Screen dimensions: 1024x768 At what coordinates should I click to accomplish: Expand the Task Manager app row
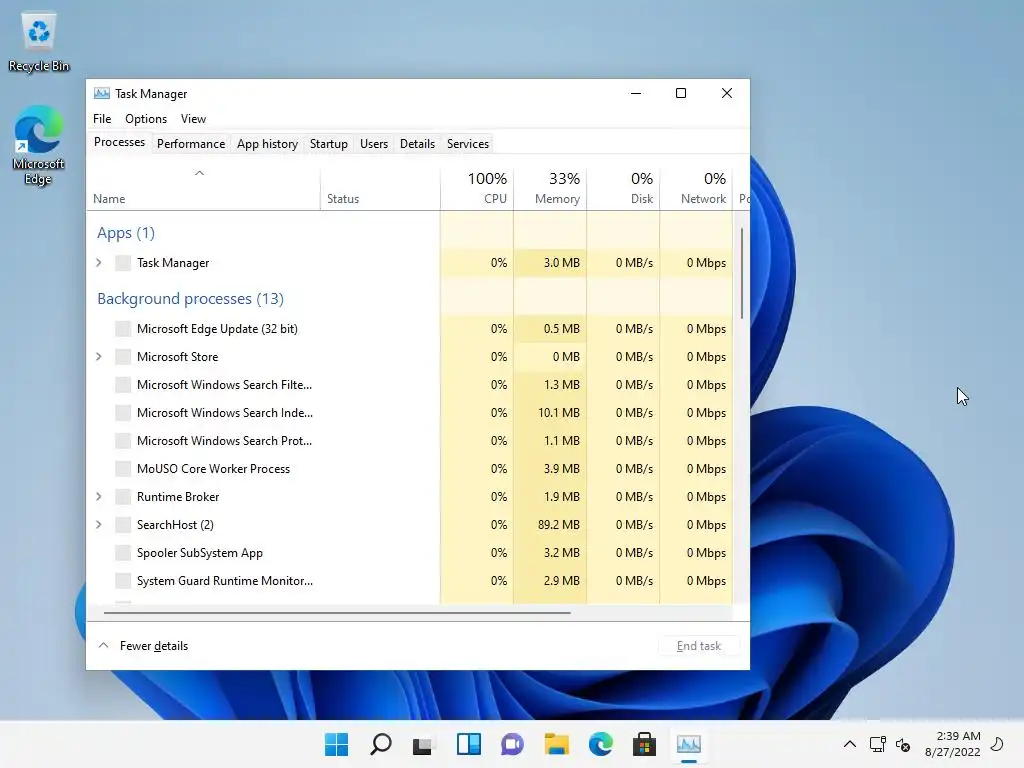99,263
